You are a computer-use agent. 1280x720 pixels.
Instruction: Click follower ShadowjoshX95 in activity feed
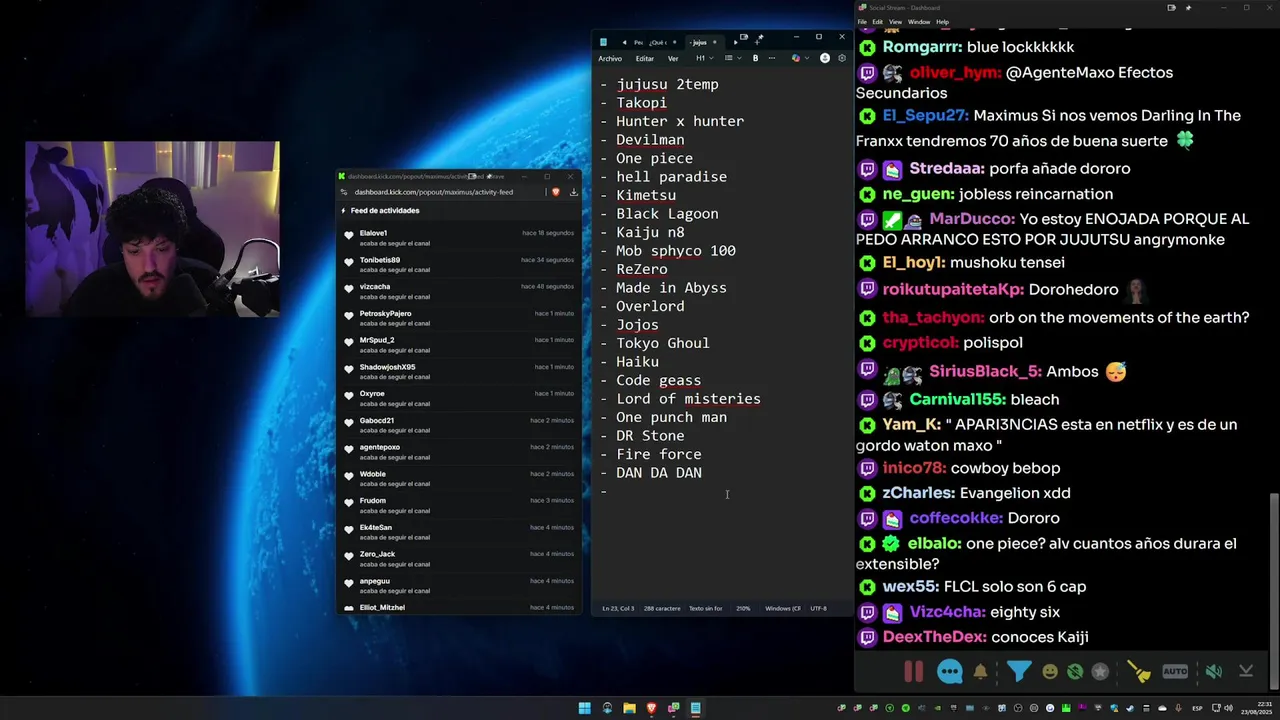(x=387, y=367)
